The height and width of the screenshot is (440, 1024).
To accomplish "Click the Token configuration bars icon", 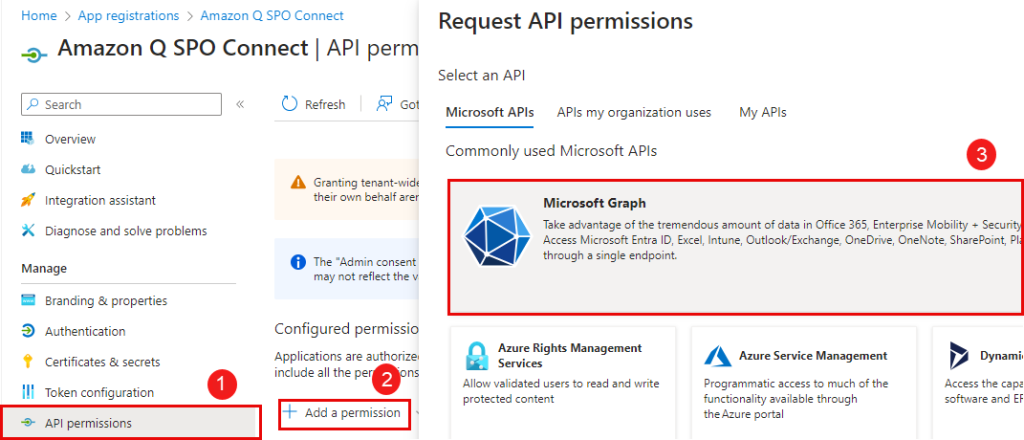I will coord(27,392).
